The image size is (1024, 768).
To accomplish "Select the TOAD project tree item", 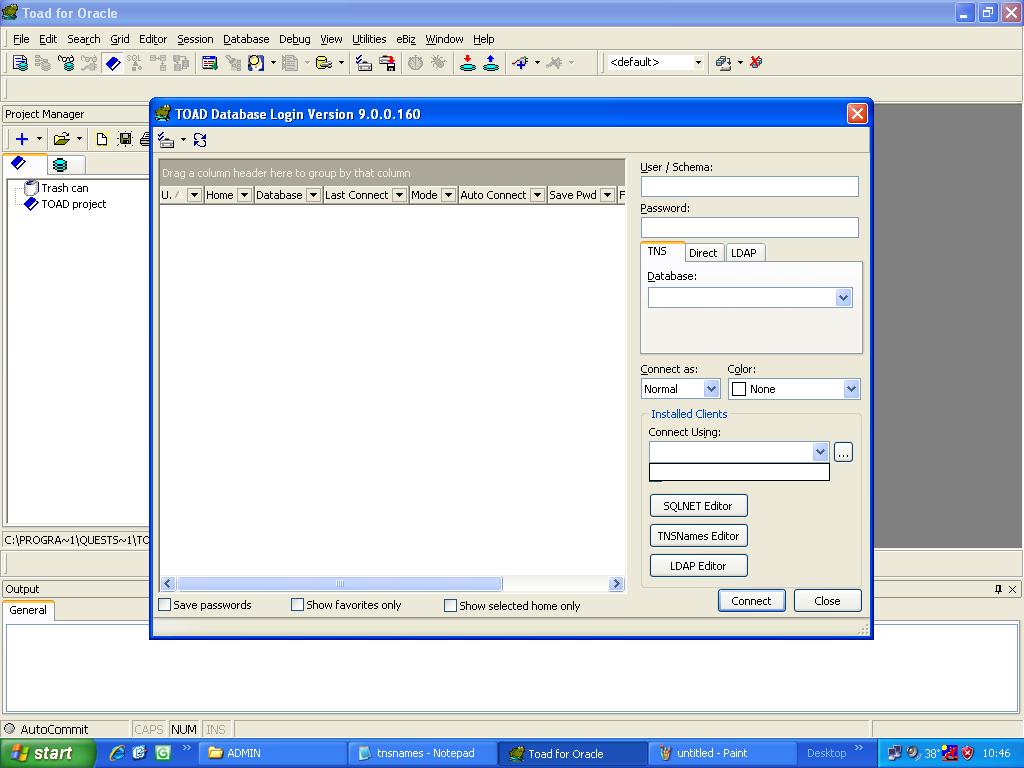I will (x=65, y=204).
